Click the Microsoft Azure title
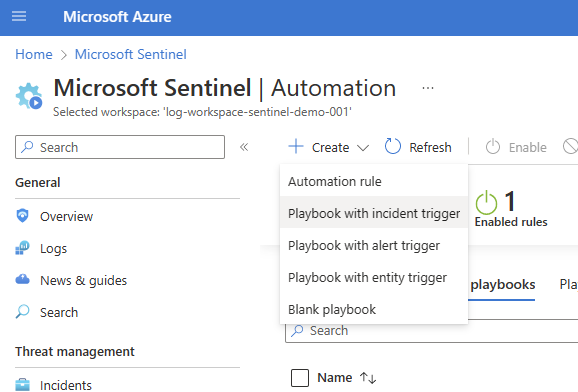 pyautogui.click(x=117, y=17)
